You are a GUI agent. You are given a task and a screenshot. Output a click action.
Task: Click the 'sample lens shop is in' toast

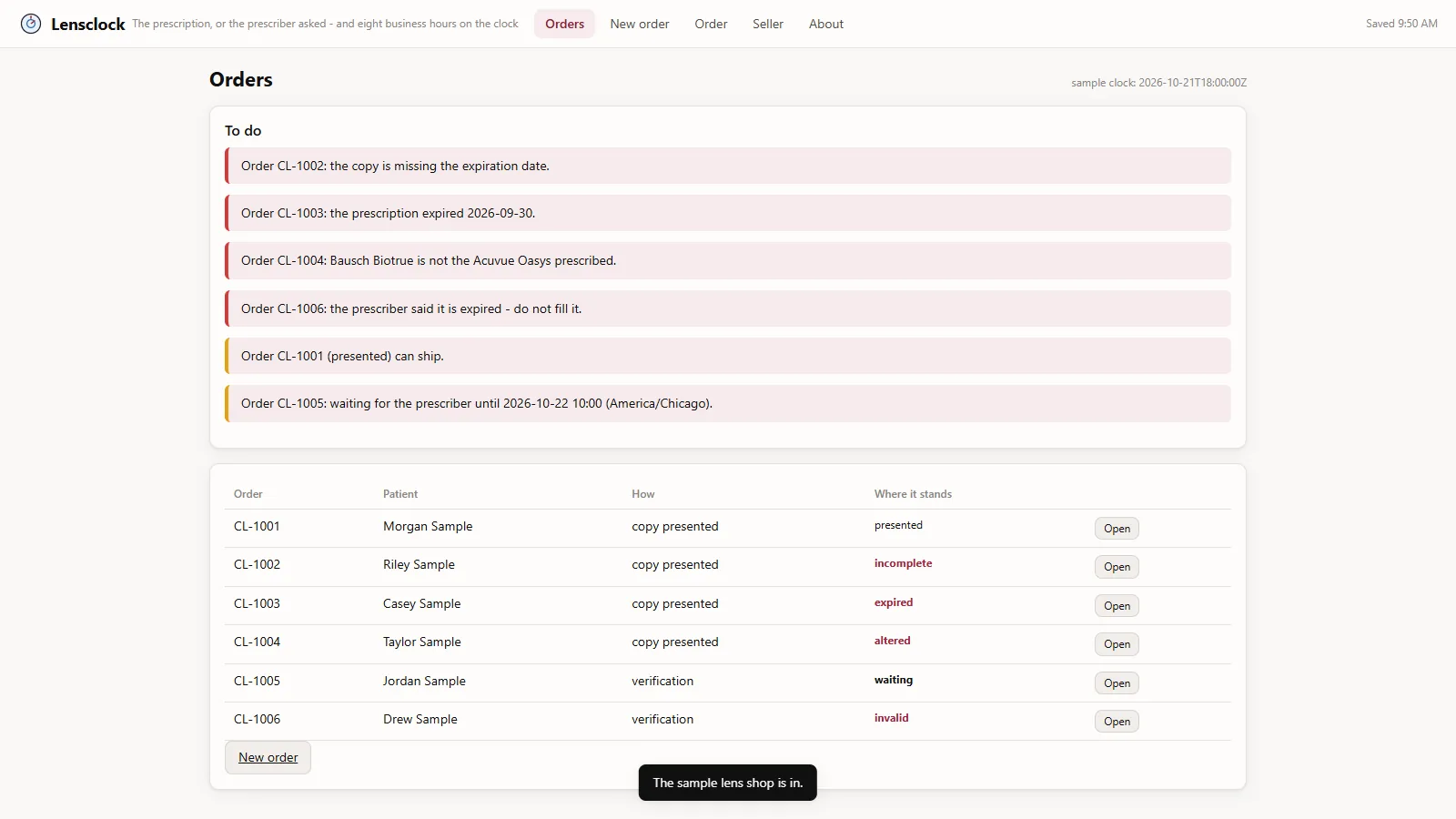pos(728,783)
